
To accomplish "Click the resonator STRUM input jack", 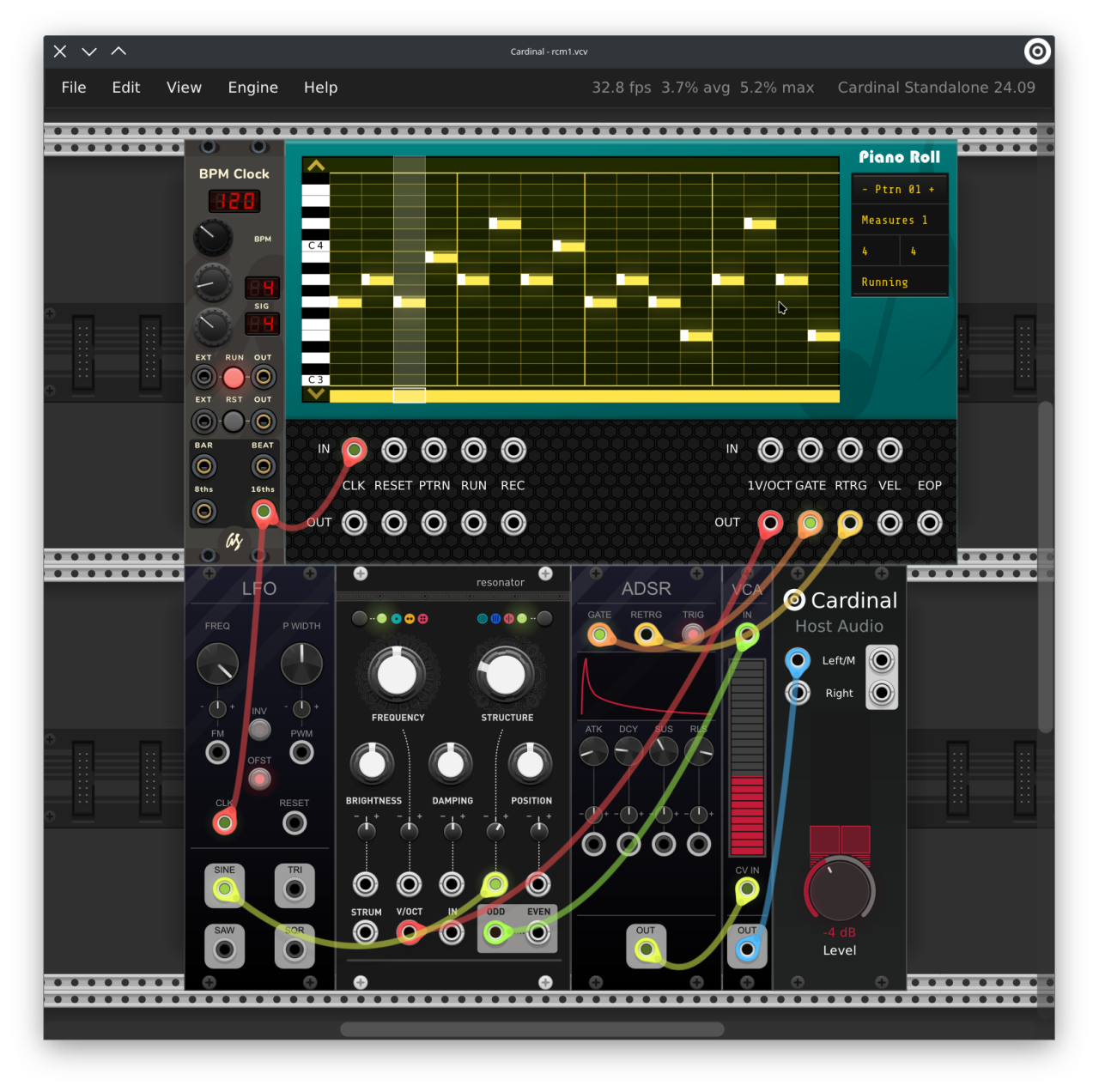I will click(x=366, y=932).
